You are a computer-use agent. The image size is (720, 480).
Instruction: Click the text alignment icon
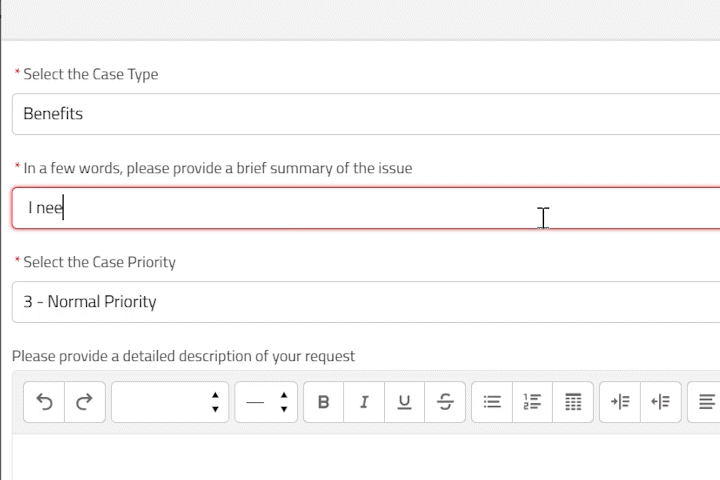[706, 402]
